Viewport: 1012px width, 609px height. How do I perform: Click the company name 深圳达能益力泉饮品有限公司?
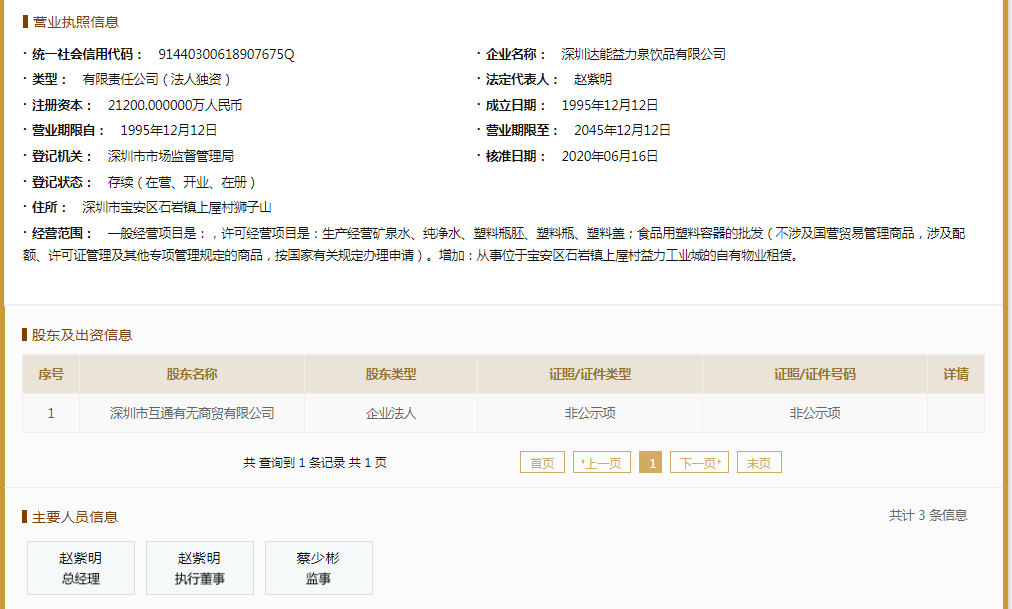click(643, 54)
